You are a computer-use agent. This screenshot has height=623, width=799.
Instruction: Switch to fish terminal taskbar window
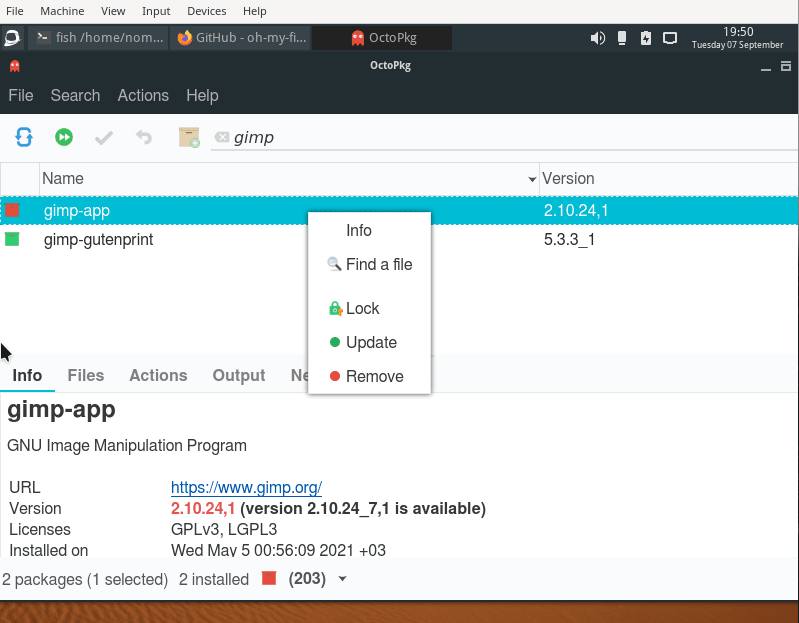(x=98, y=38)
